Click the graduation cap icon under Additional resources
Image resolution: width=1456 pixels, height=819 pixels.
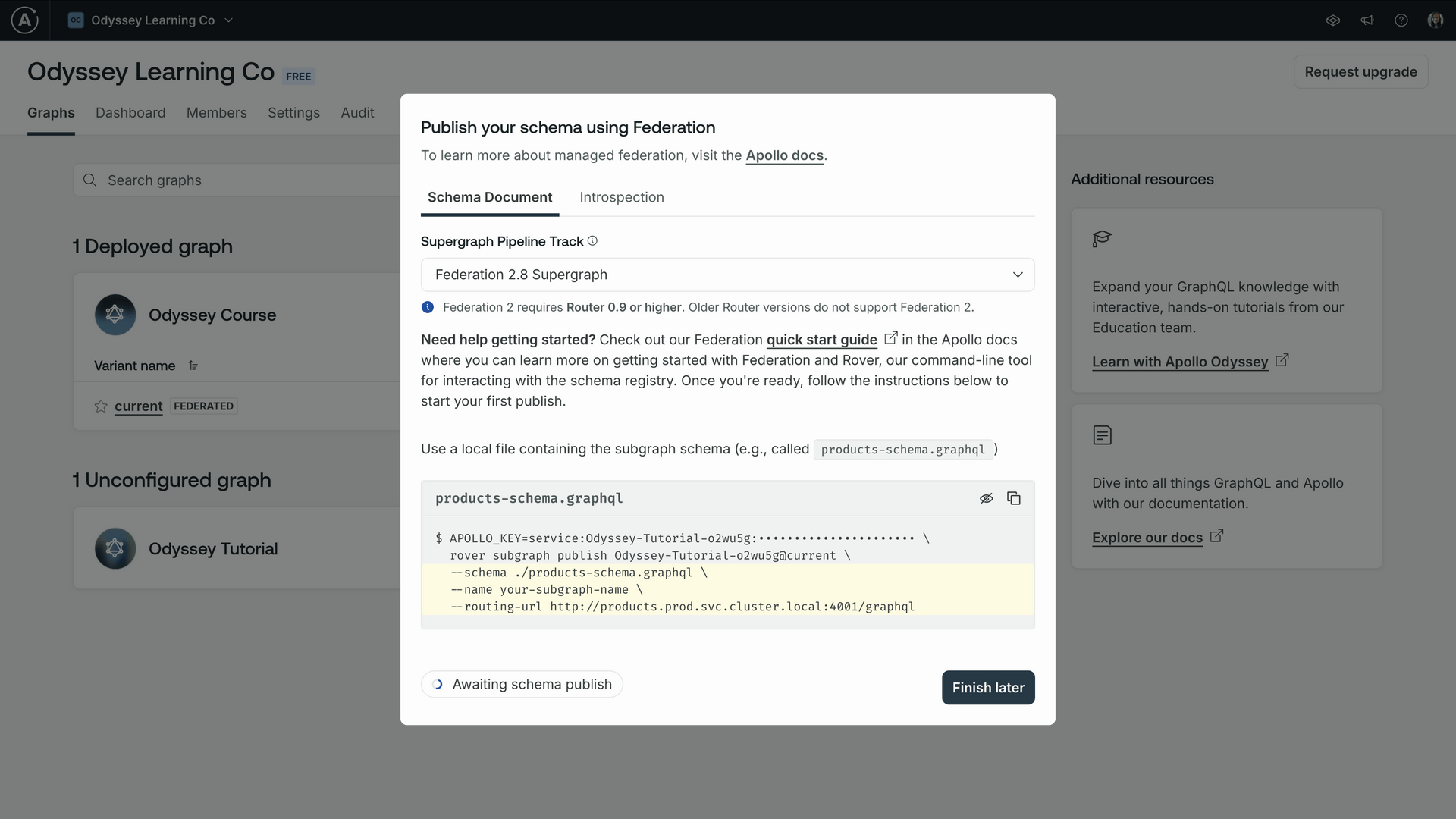click(1102, 238)
